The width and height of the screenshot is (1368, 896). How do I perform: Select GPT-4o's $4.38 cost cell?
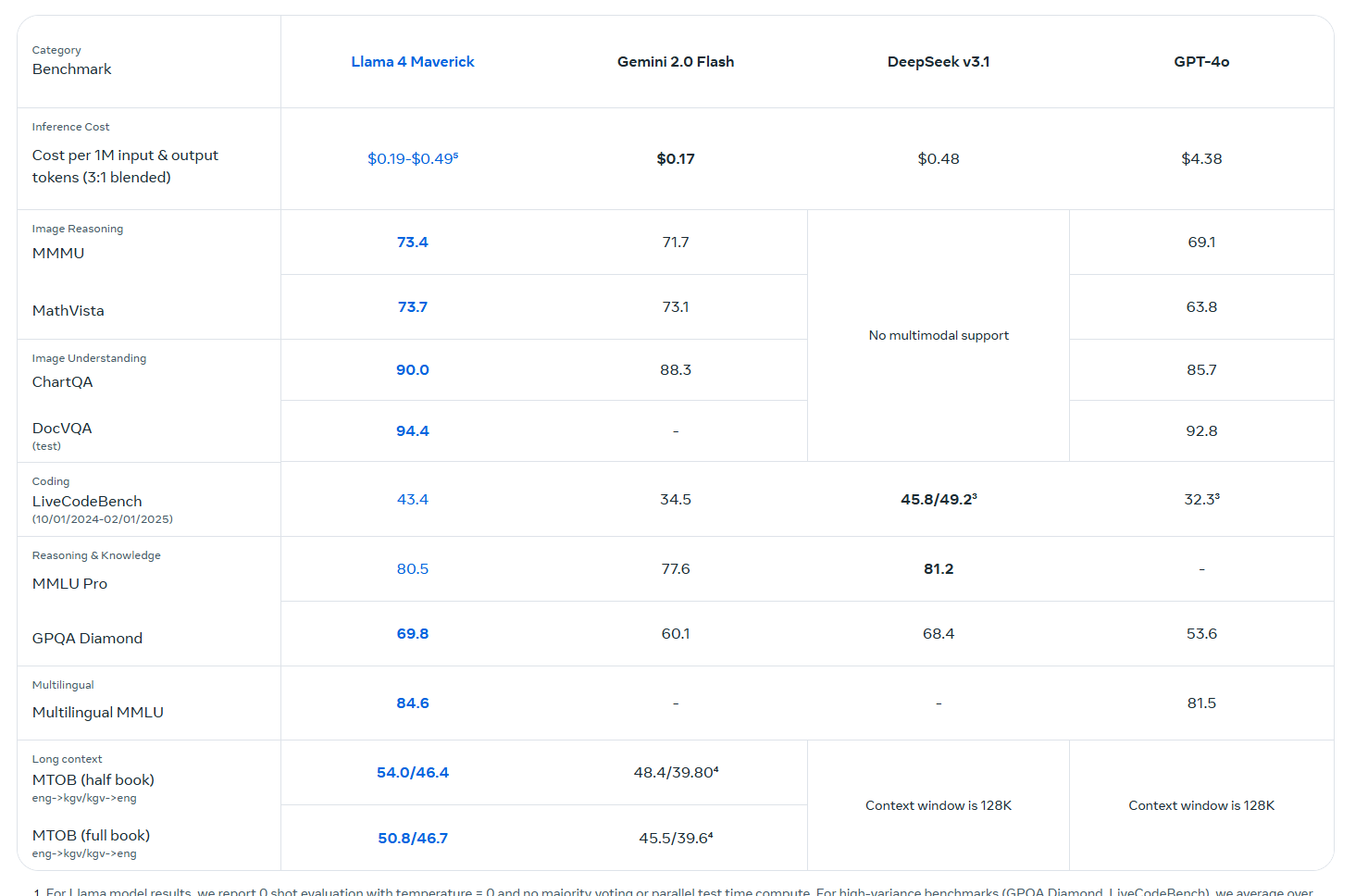coord(1200,159)
